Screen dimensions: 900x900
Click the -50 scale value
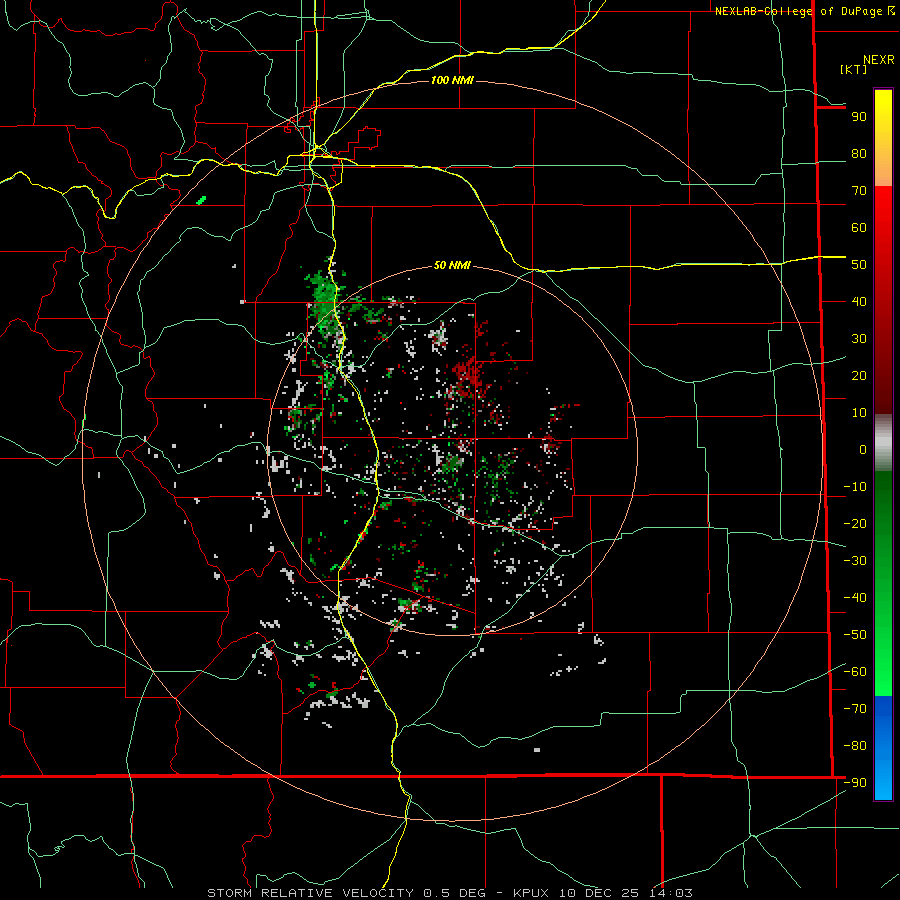click(x=855, y=635)
